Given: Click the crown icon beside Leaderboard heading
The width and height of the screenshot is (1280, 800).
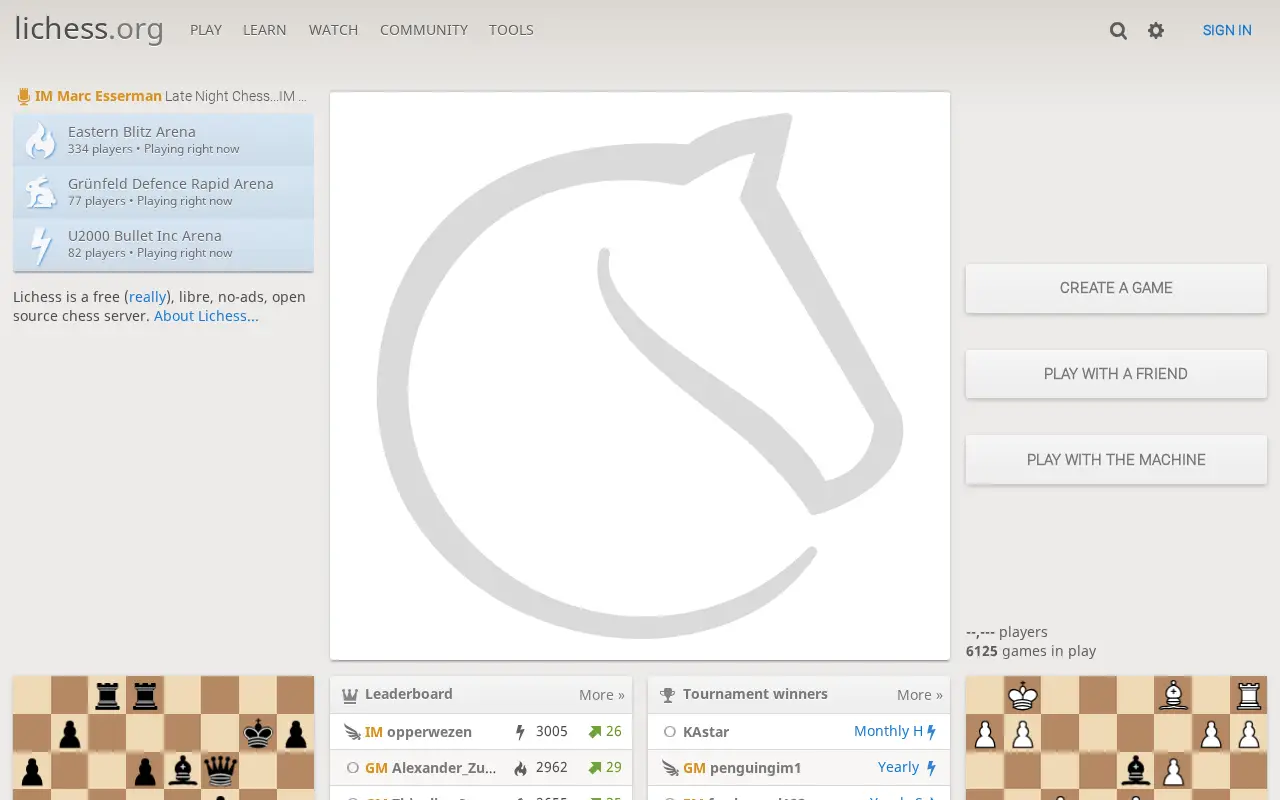Looking at the screenshot, I should [x=350, y=695].
